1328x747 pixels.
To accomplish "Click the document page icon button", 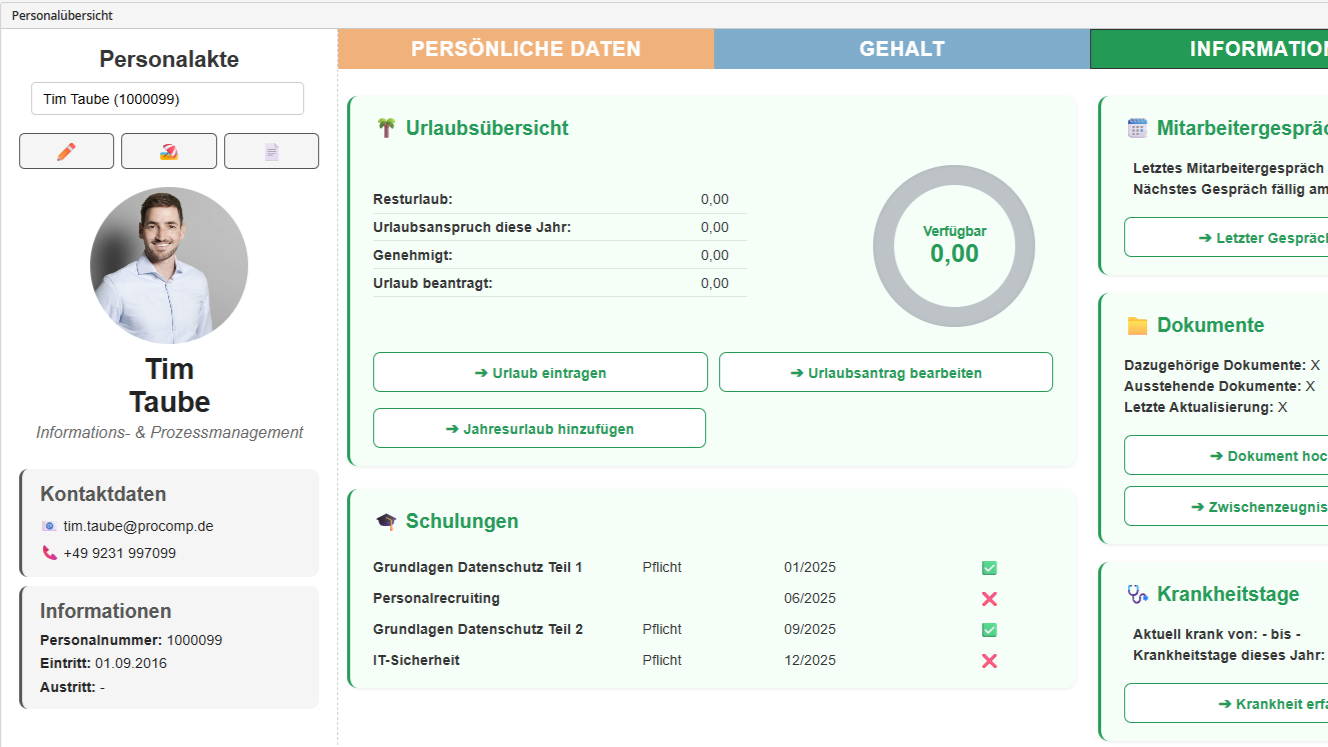I will [x=271, y=151].
